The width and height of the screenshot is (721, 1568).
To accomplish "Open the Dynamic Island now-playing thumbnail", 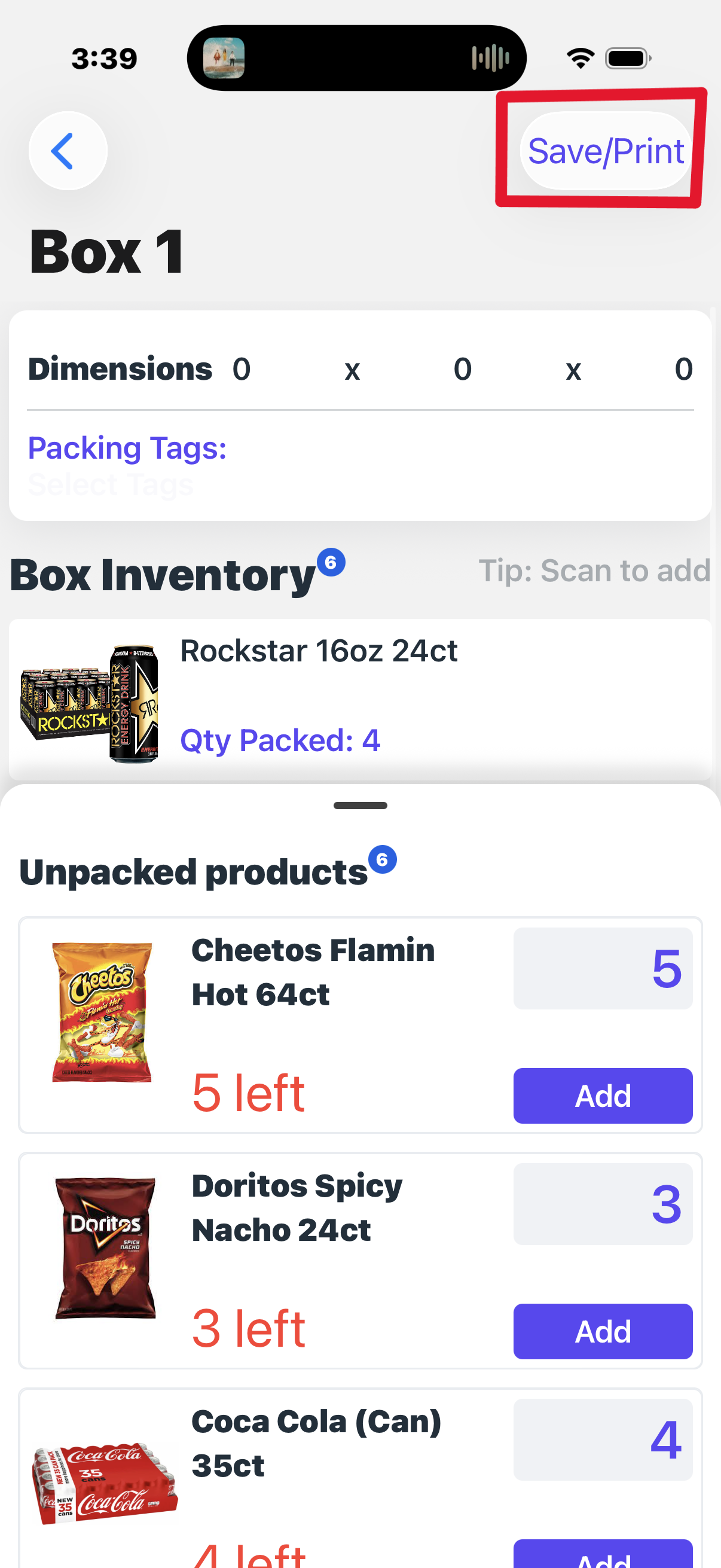I will coord(224,59).
